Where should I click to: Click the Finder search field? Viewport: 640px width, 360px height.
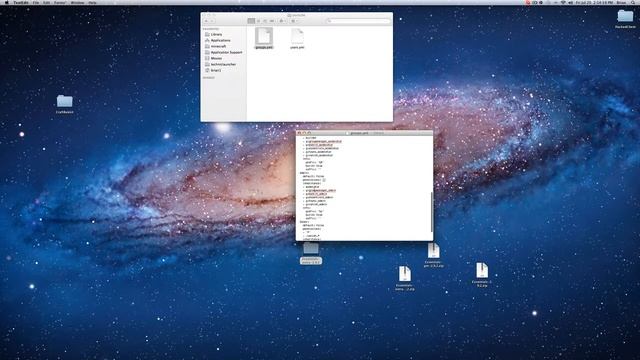pos(358,21)
